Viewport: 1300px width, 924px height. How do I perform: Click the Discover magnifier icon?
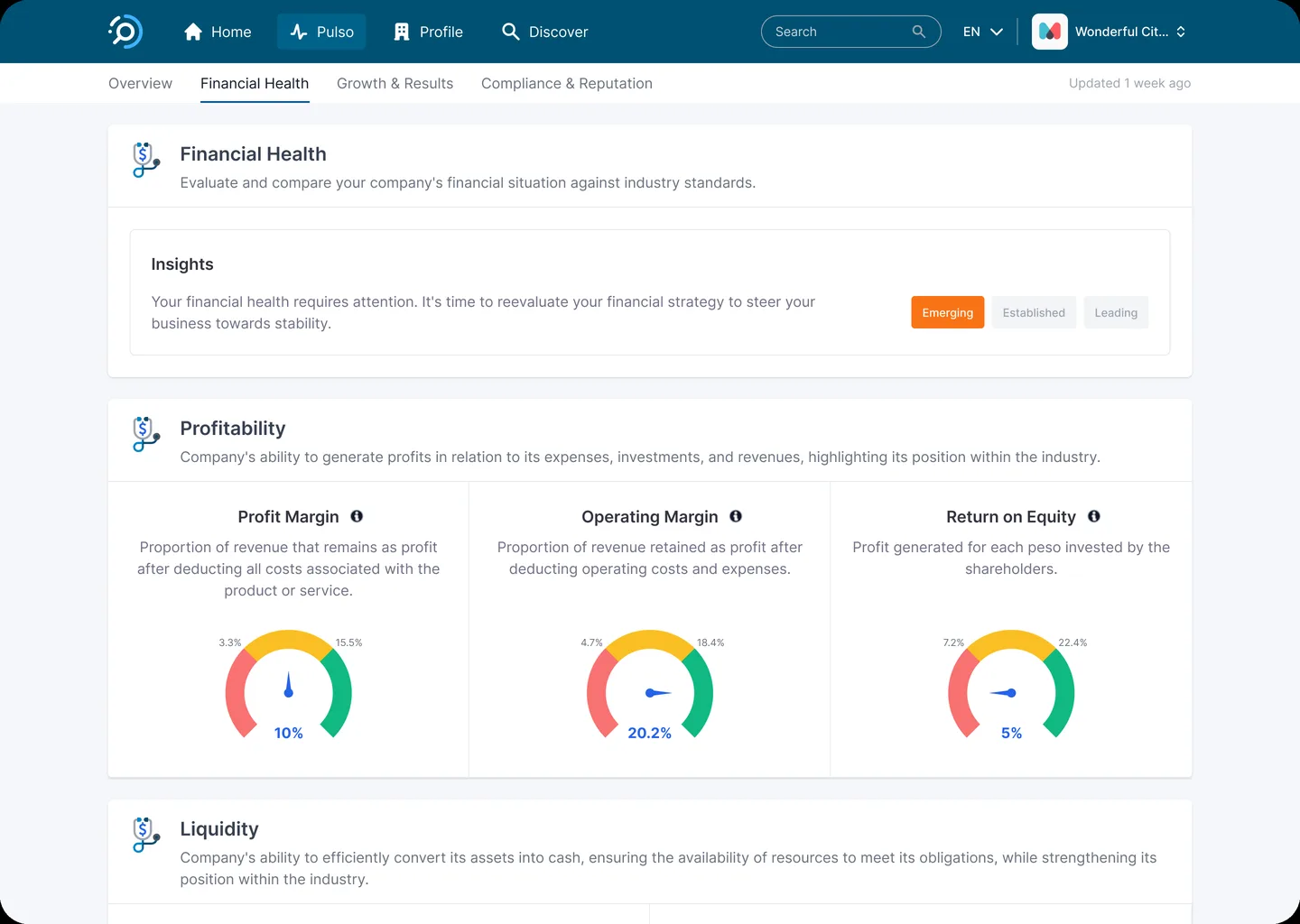pyautogui.click(x=511, y=32)
